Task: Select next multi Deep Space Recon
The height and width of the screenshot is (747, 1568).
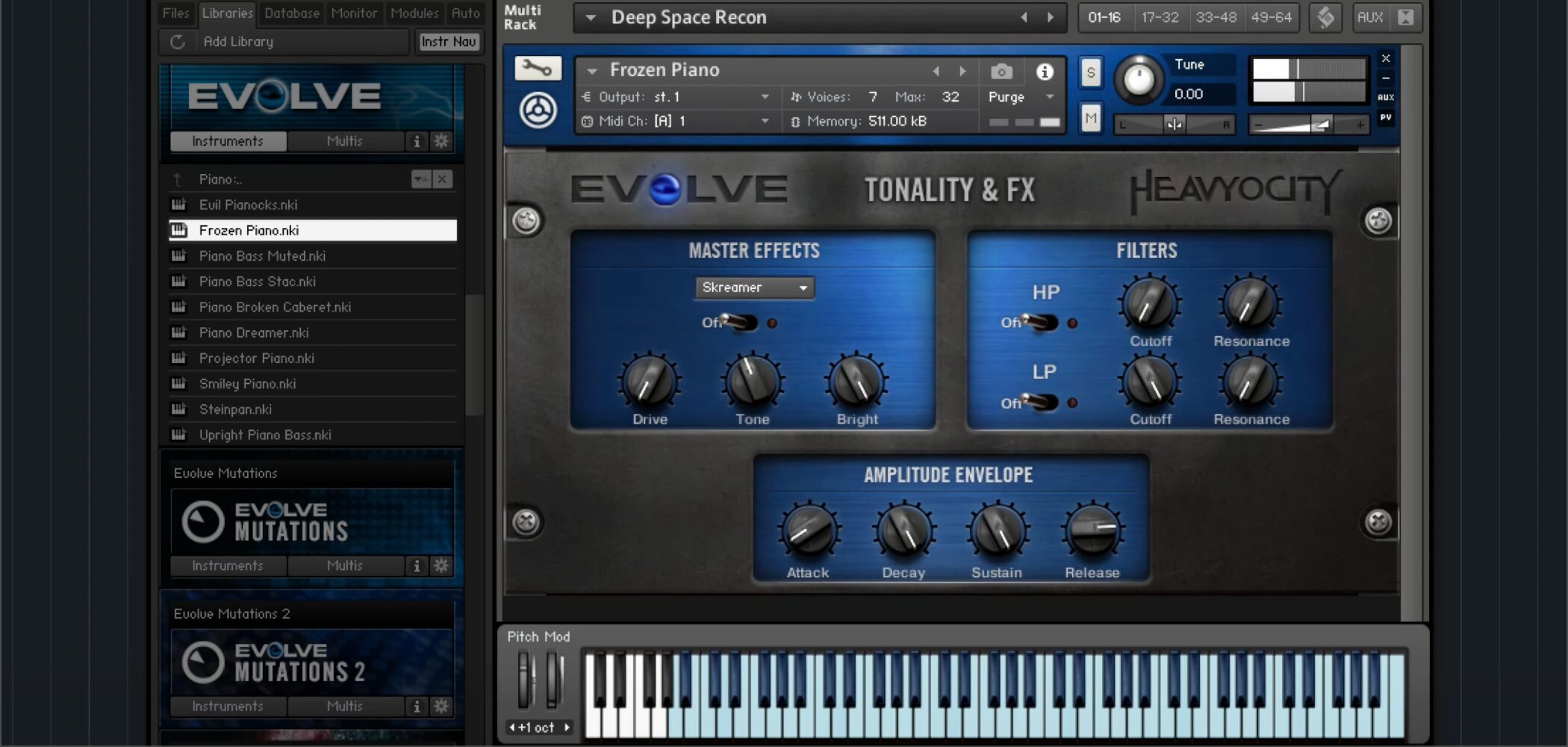Action: (x=1051, y=17)
